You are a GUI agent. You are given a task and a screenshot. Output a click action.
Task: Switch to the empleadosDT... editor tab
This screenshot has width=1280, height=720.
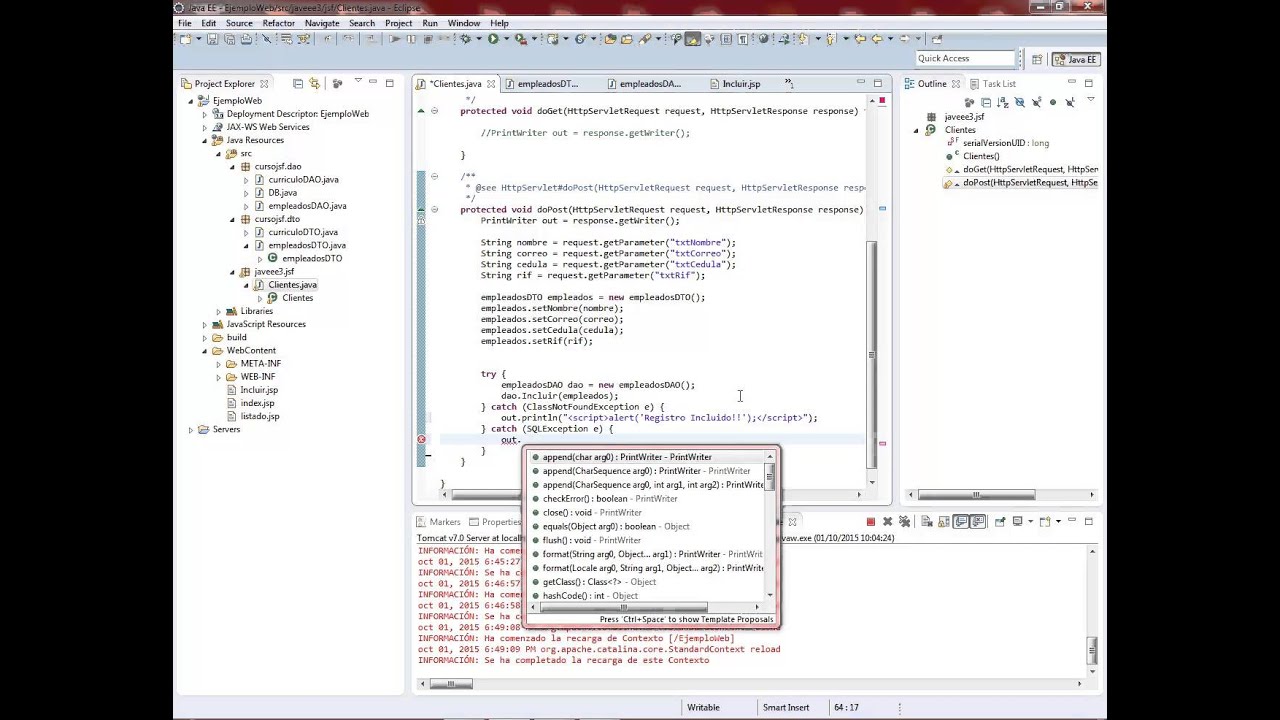(548, 84)
